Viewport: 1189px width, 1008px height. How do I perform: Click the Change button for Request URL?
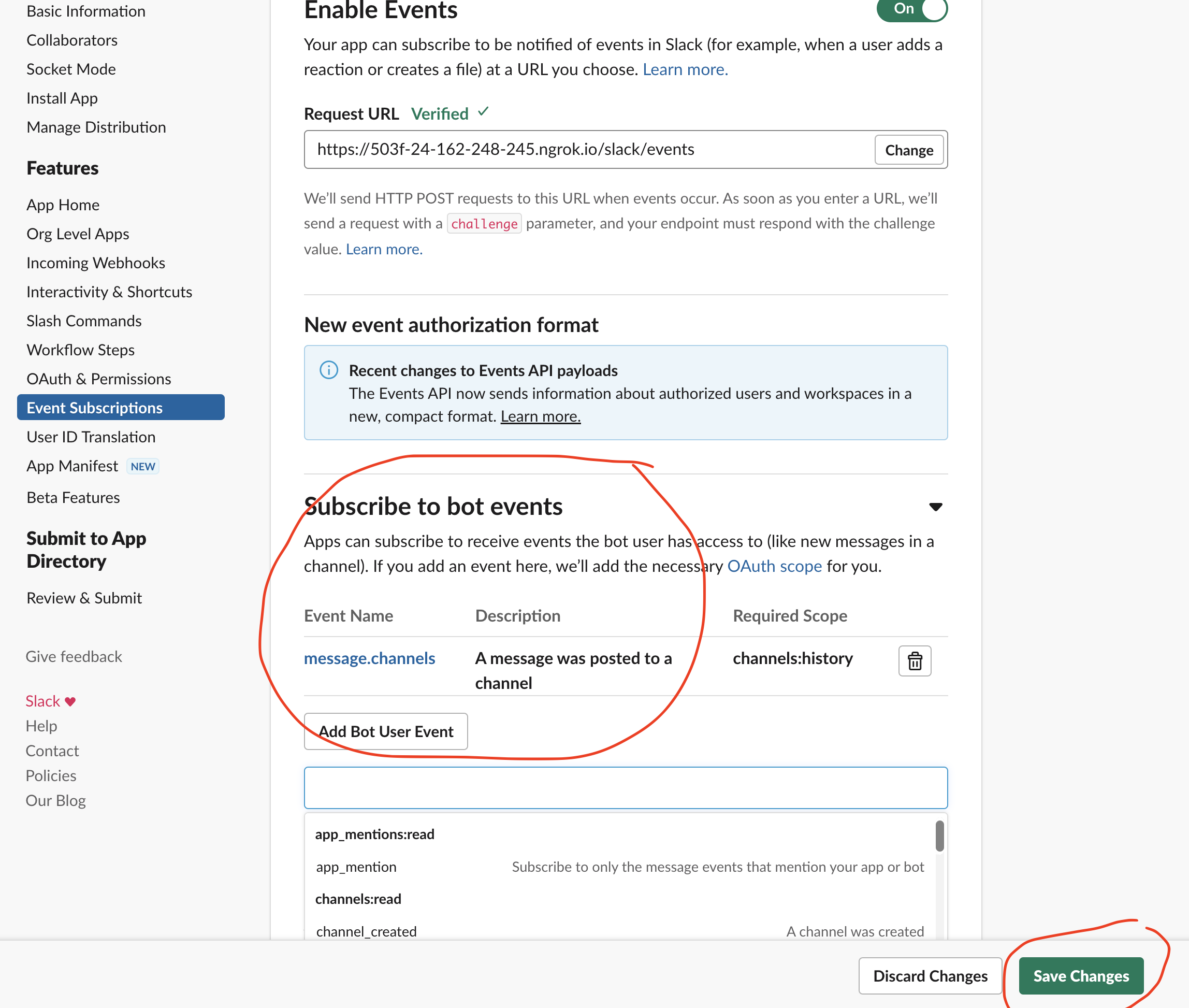909,150
